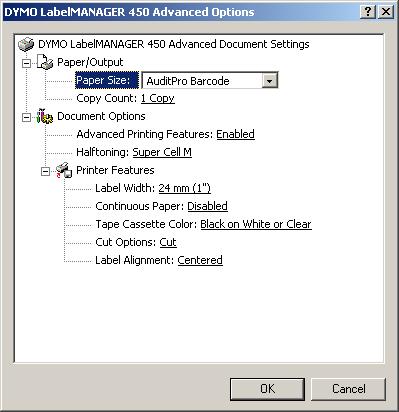Click Advanced Printing Features Enabled value
This screenshot has height=412, width=399.
point(235,134)
